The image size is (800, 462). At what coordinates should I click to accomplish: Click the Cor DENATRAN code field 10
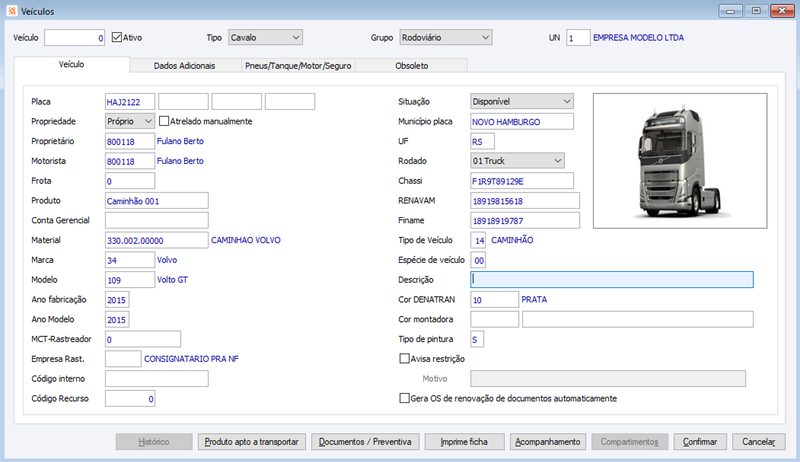[494, 299]
